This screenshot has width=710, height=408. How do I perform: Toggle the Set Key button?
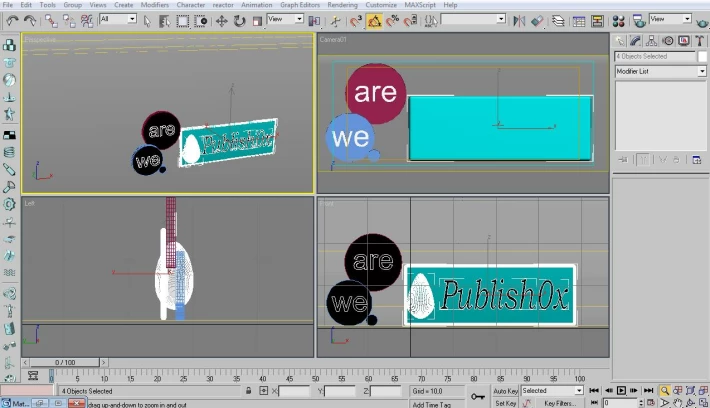(505, 403)
